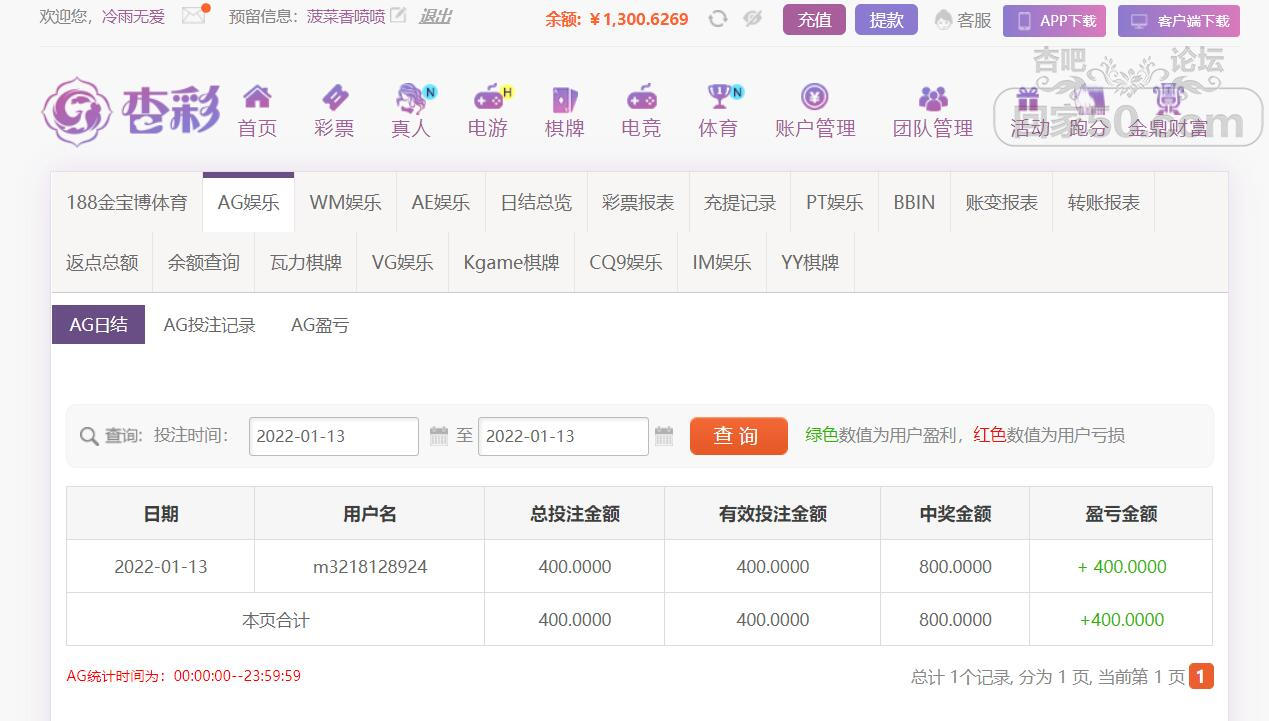Open the 团队管理 team icon
Screen dimensions: 1269x721
933,98
